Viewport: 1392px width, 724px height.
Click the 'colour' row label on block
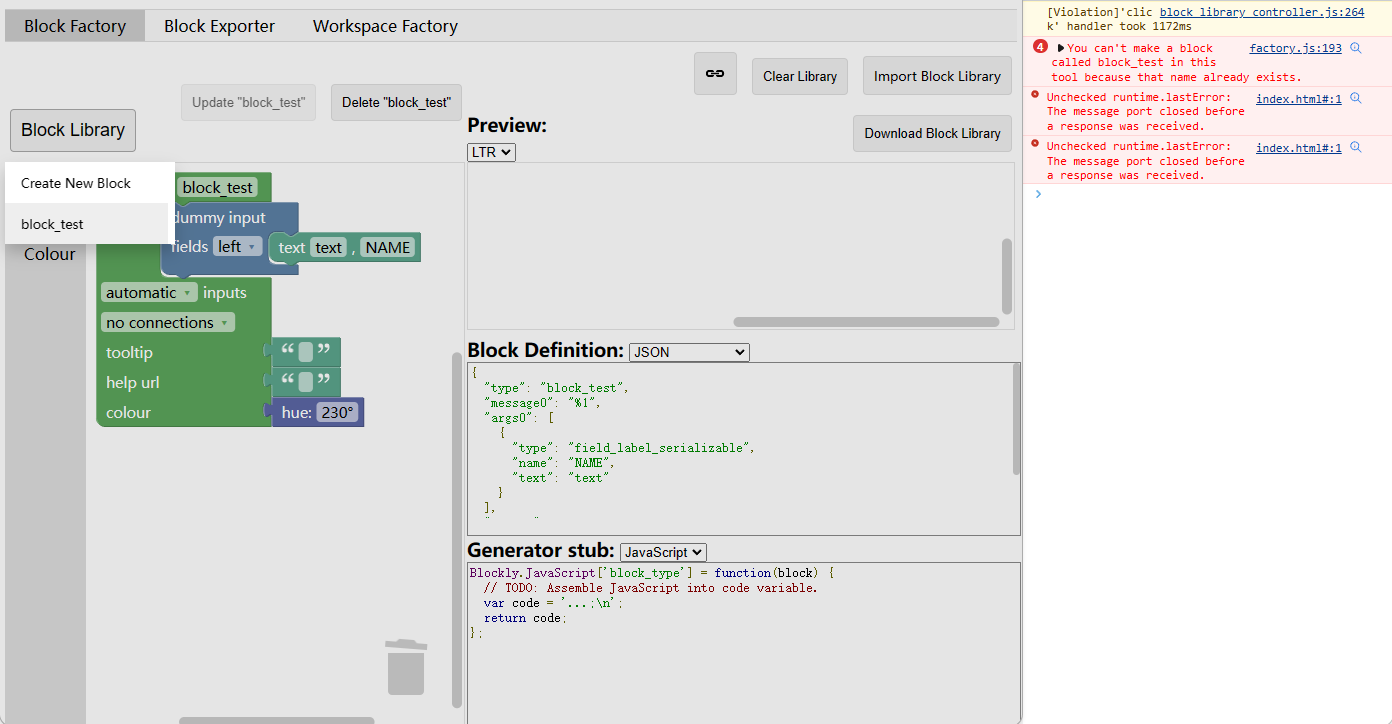(x=128, y=412)
